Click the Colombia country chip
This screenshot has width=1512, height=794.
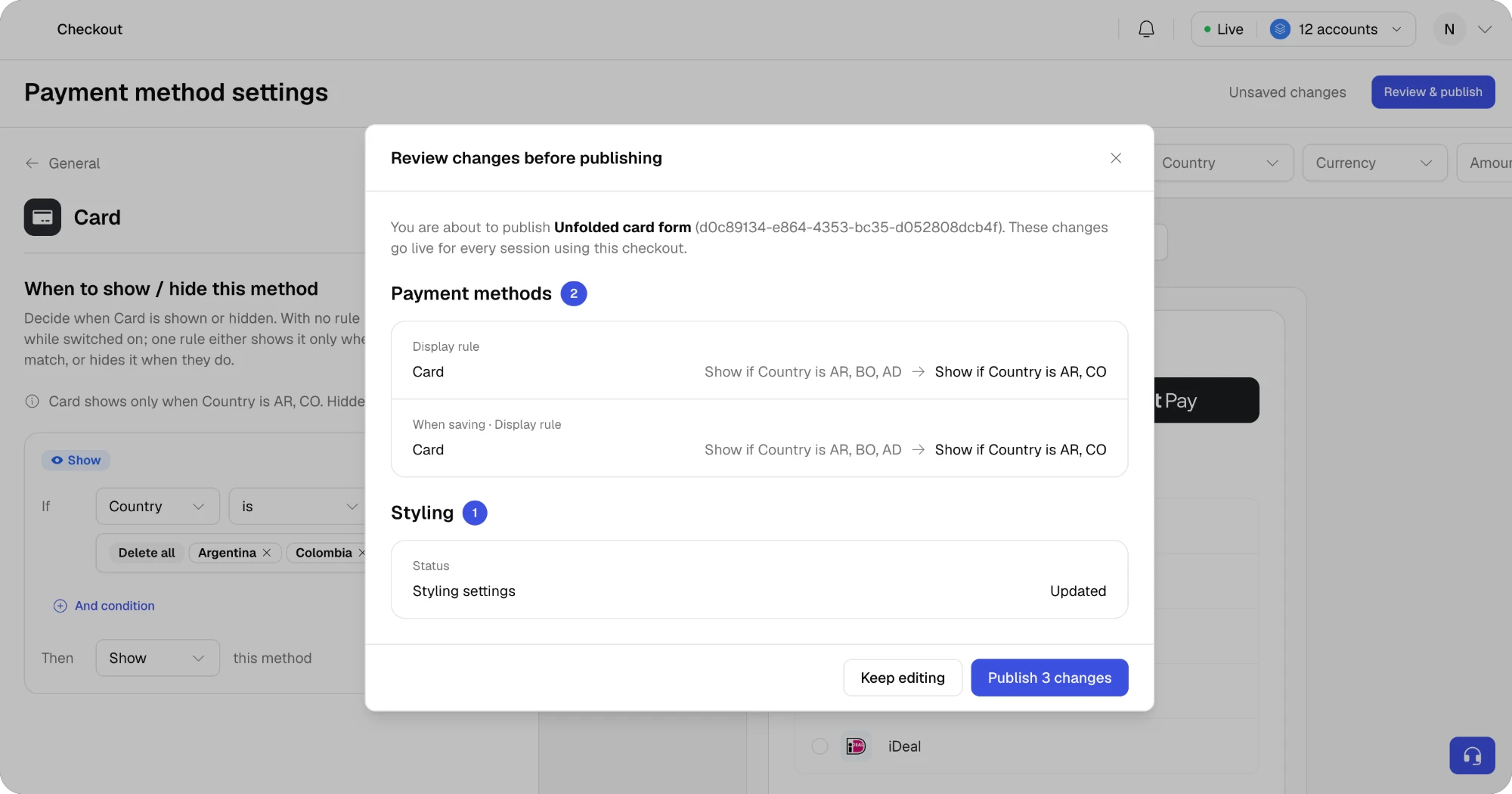pyautogui.click(x=324, y=553)
